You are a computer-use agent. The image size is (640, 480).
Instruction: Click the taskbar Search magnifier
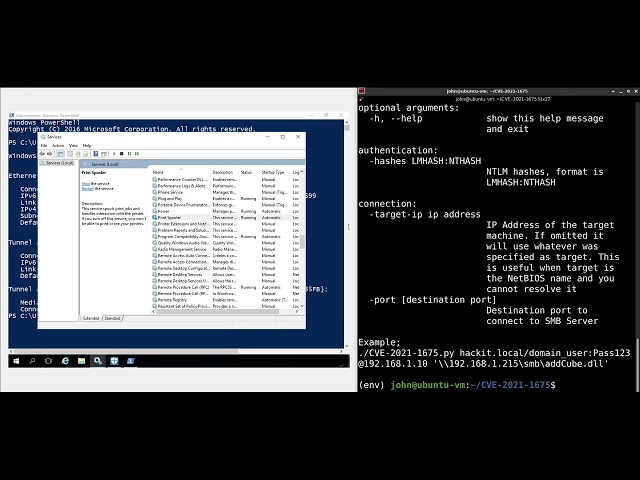[x=32, y=361]
